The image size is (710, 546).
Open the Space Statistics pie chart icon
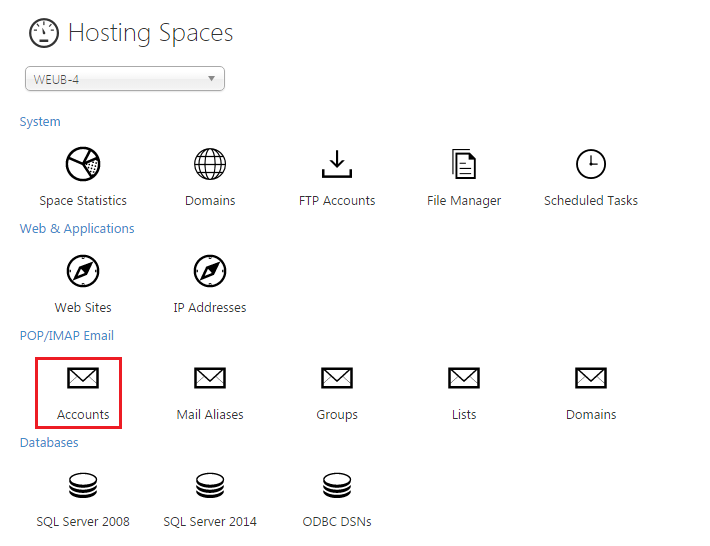(83, 164)
